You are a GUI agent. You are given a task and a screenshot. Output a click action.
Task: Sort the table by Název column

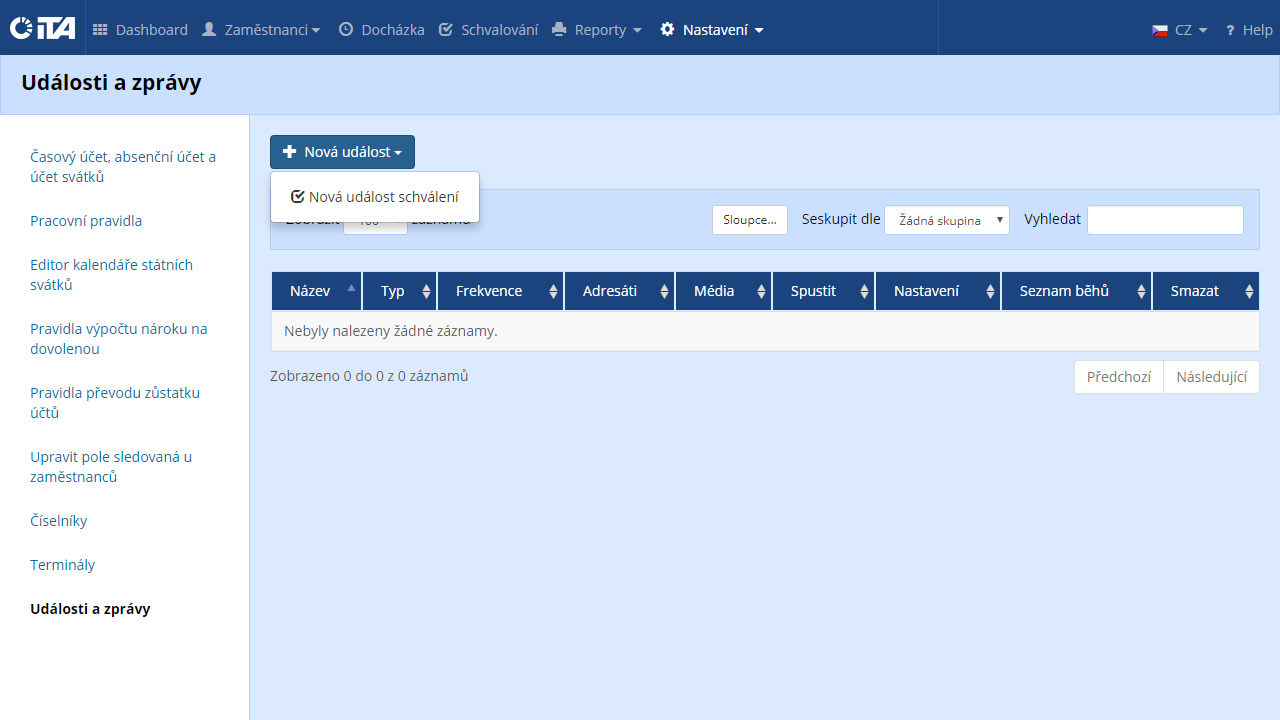click(317, 291)
